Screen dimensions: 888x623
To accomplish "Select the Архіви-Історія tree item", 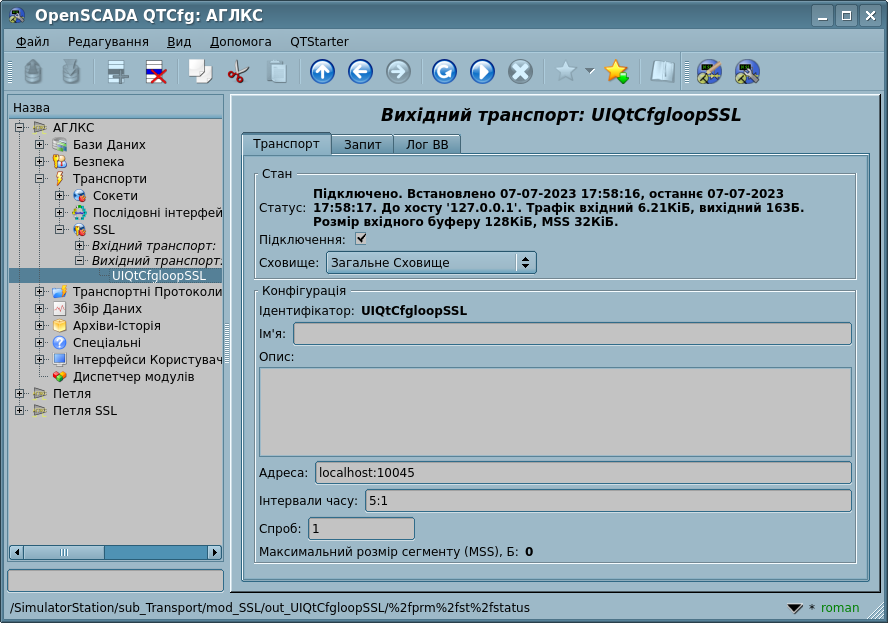I will (x=117, y=326).
